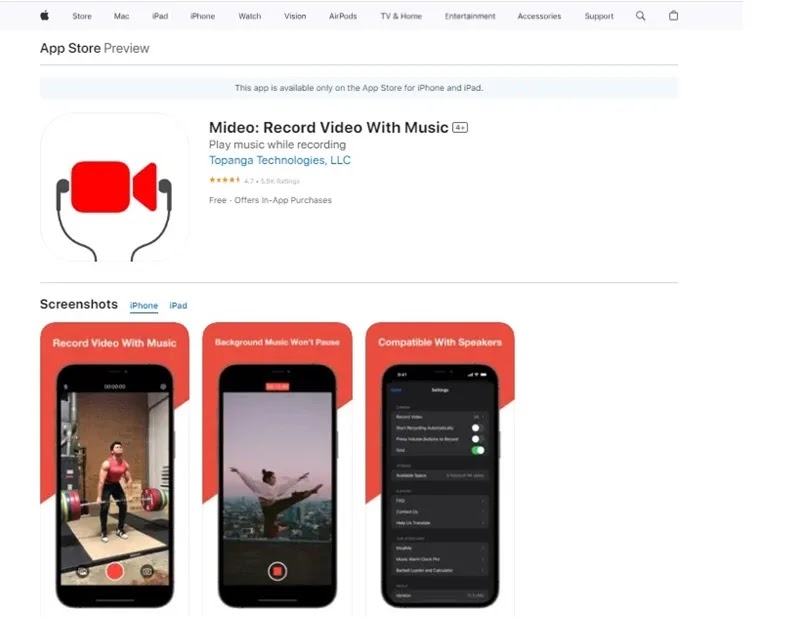The width and height of the screenshot is (800, 617).
Task: Open the search magnifier icon
Action: 640,16
